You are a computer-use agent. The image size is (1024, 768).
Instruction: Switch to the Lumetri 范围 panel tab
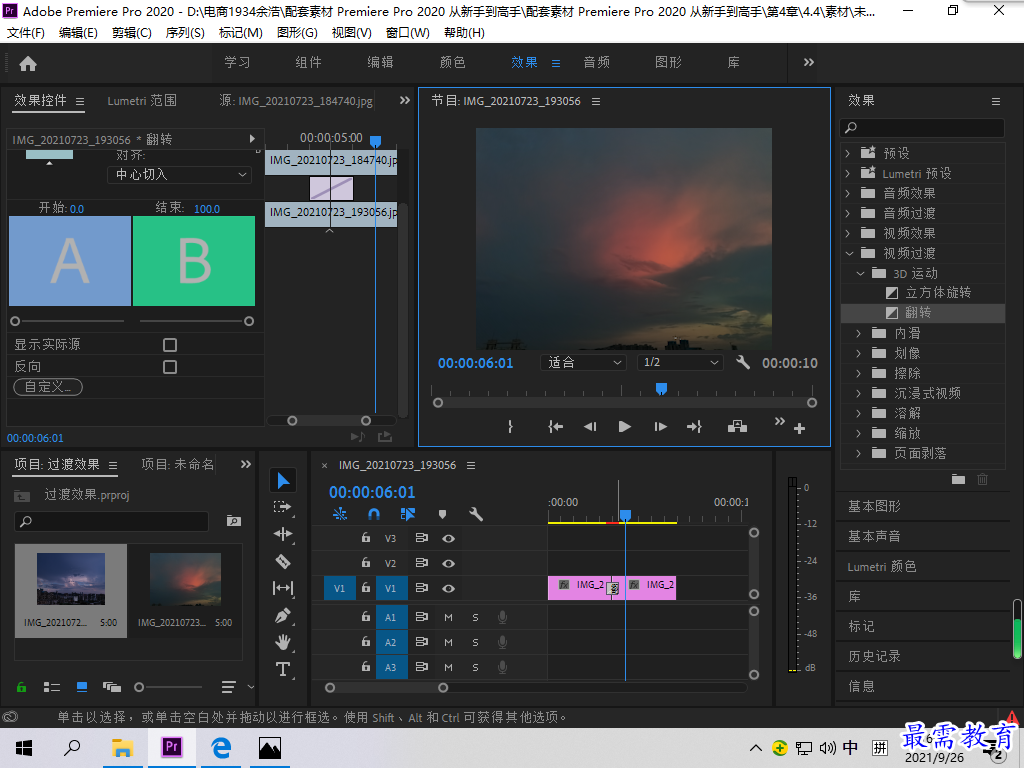[x=142, y=101]
